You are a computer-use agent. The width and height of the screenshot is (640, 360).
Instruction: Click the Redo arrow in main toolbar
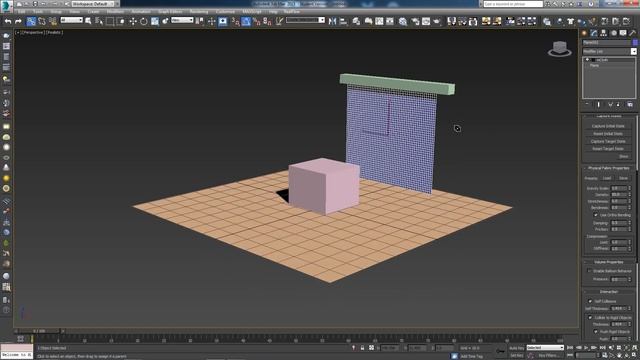[x=18, y=21]
